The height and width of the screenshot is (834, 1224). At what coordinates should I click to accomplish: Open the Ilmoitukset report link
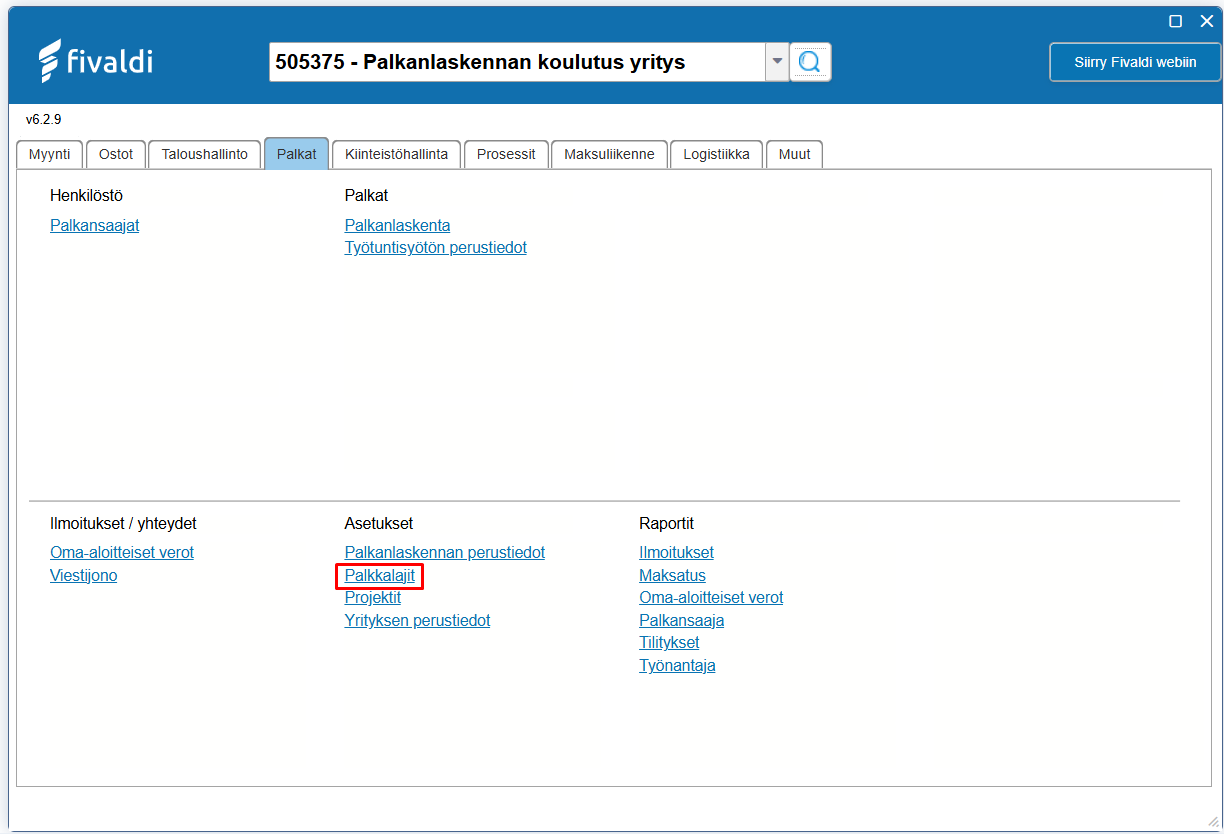tap(677, 553)
